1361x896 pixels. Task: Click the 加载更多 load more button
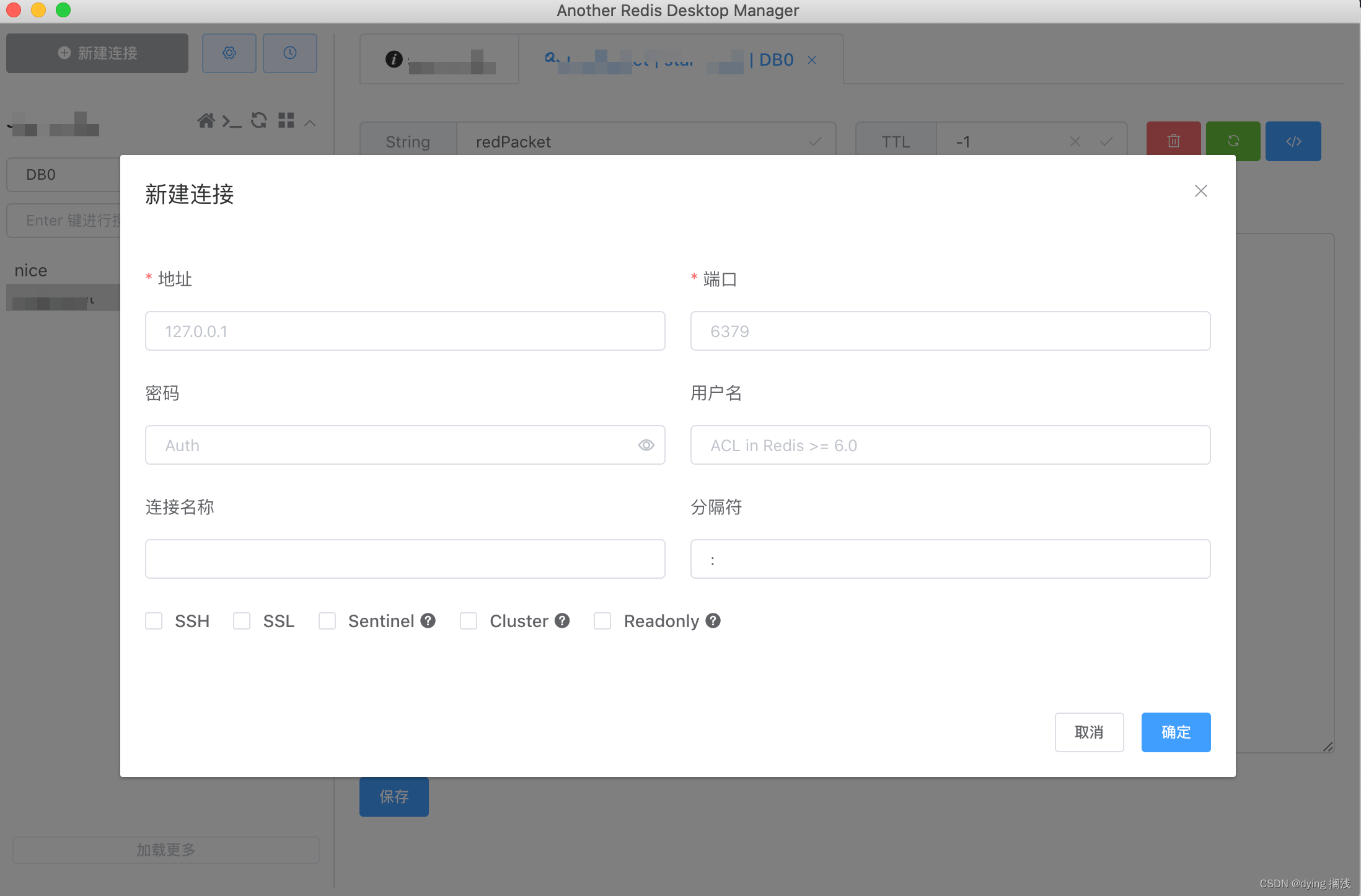click(x=166, y=850)
